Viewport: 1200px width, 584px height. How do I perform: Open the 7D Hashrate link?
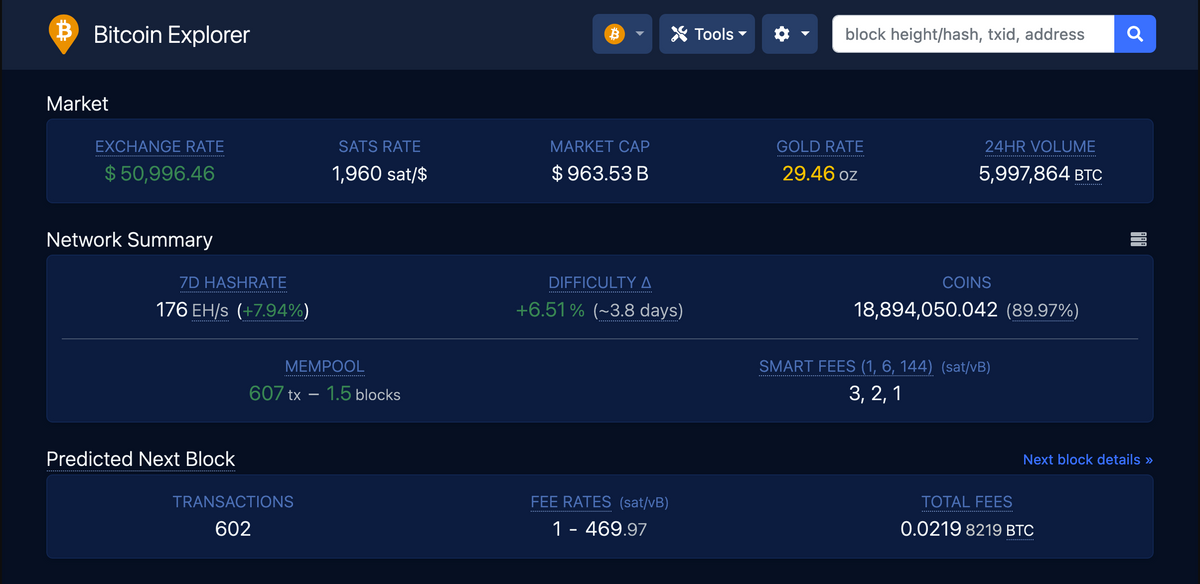pyautogui.click(x=233, y=283)
